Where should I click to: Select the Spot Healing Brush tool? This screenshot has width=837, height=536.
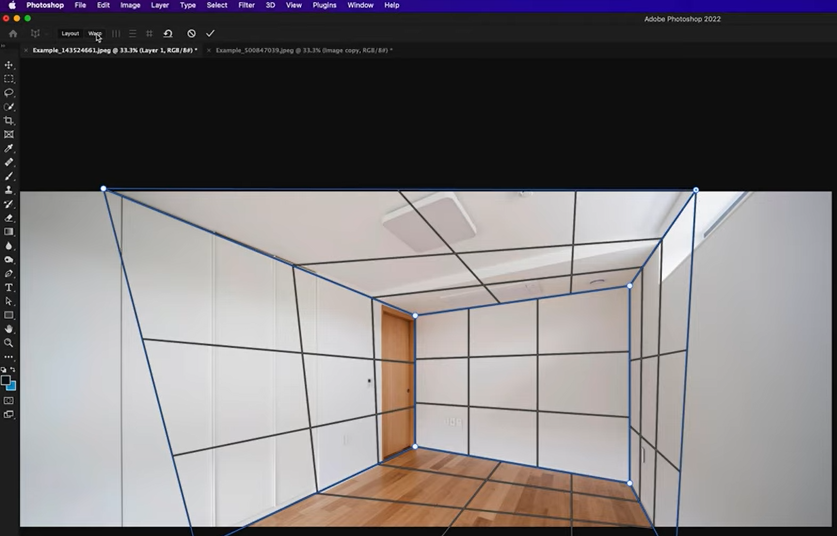point(9,162)
